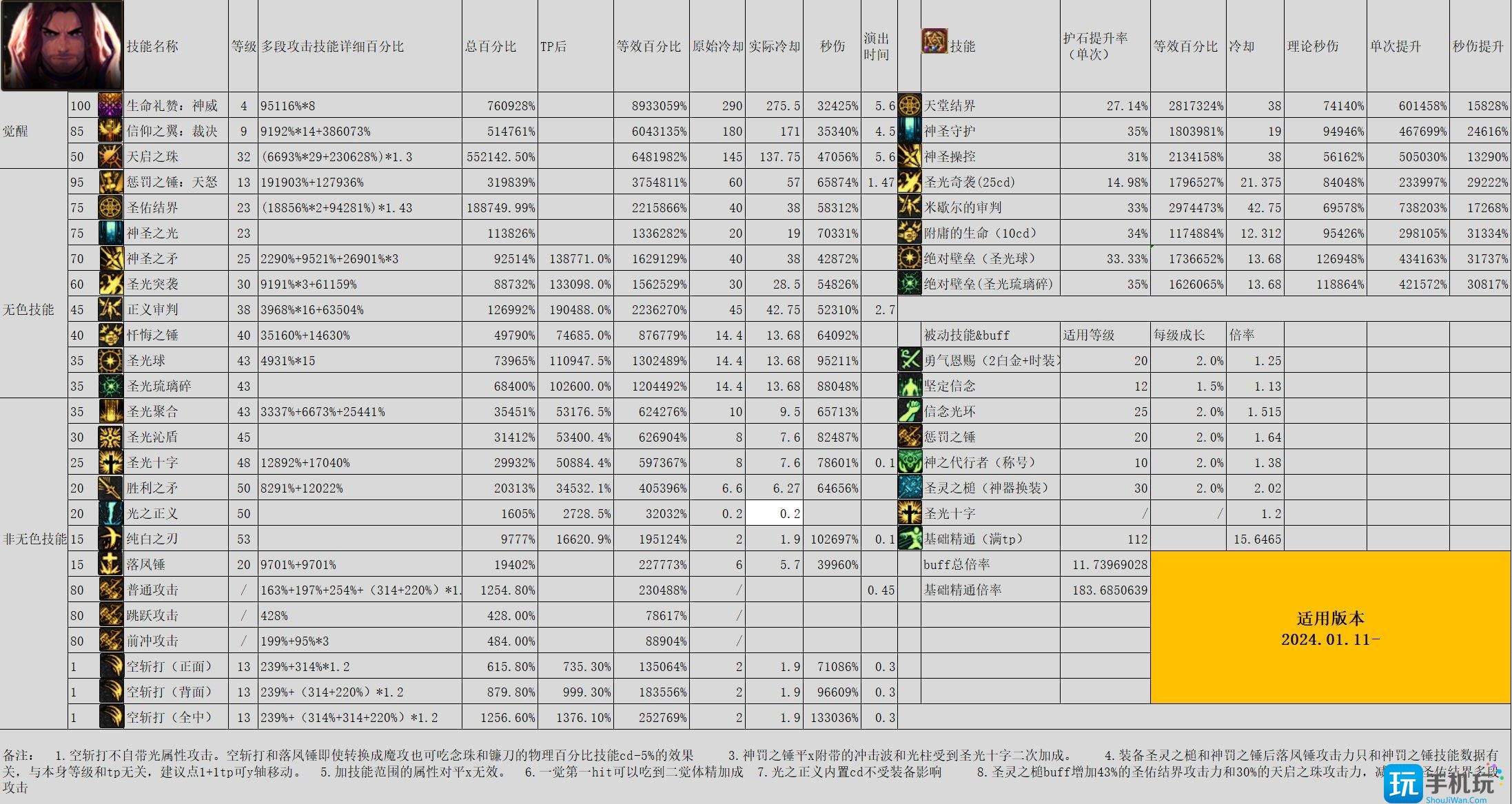Click the 圣光聚合 skill icon
Viewport: 1512px width, 804px height.
tap(110, 411)
